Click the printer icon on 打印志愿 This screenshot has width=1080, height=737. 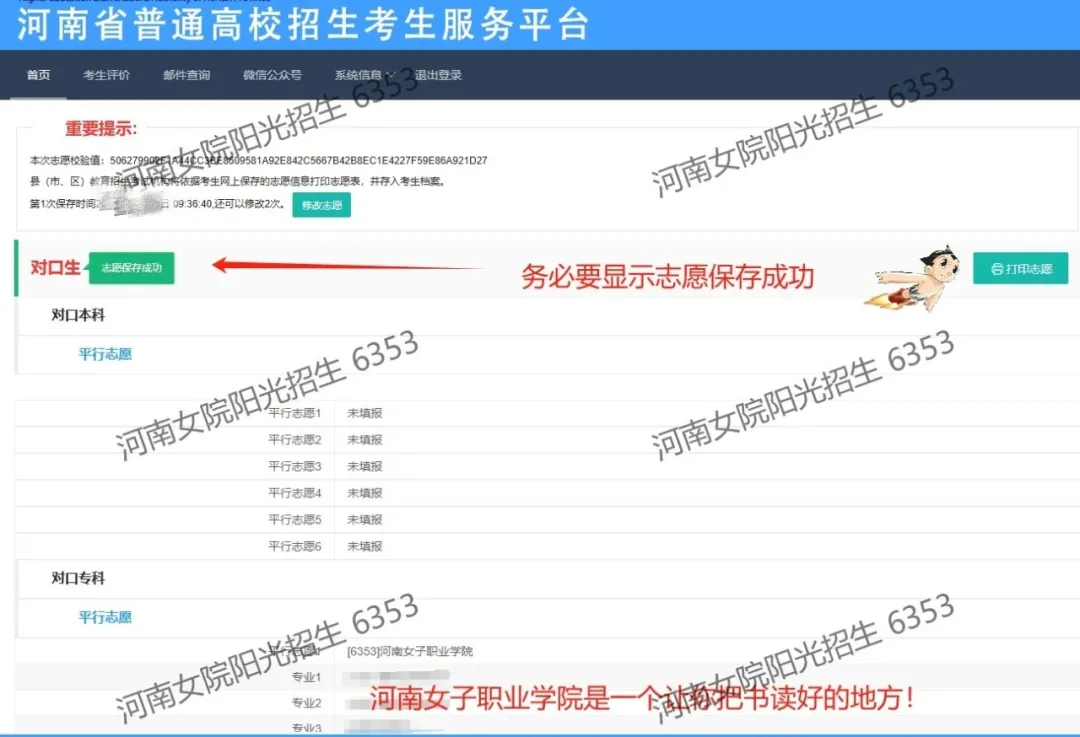tap(996, 269)
